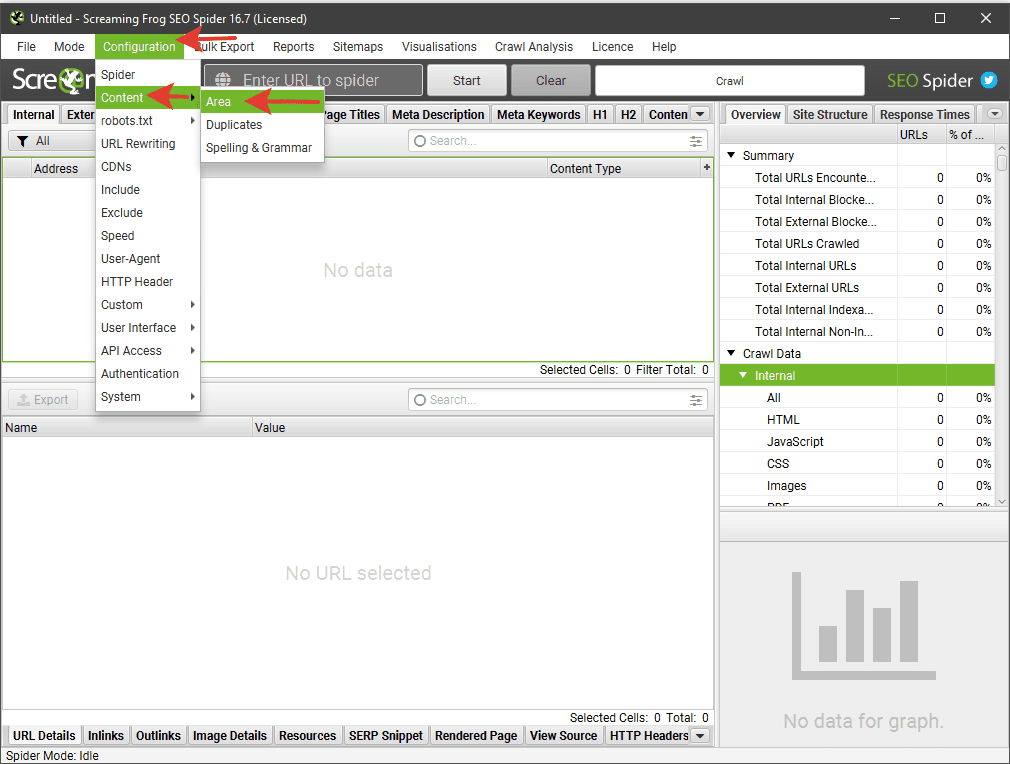The height and width of the screenshot is (764, 1010).
Task: Open the View Source bottom tab
Action: 563,735
